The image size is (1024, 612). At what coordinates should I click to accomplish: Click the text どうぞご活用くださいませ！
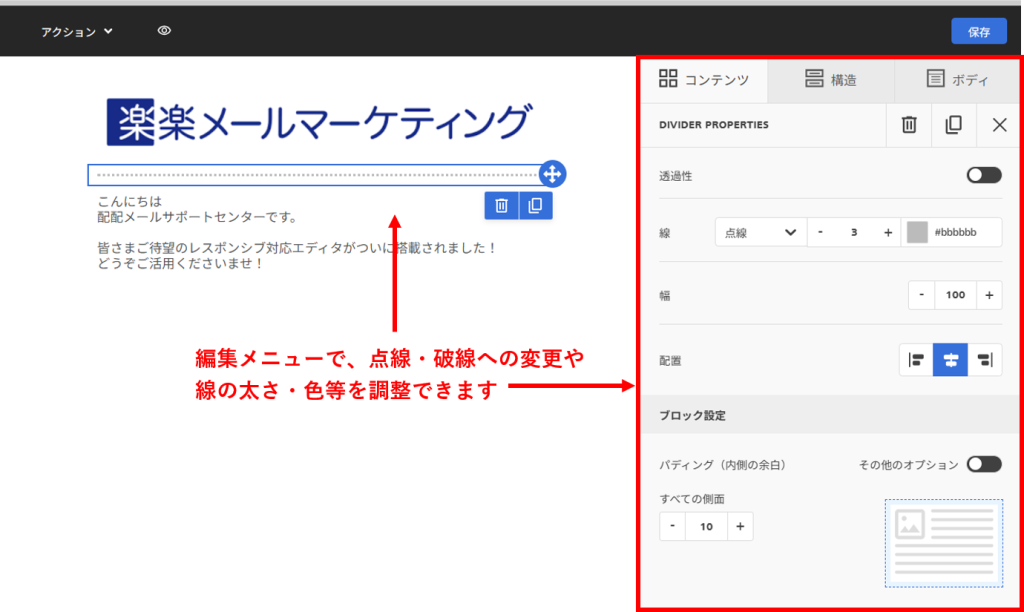(181, 264)
